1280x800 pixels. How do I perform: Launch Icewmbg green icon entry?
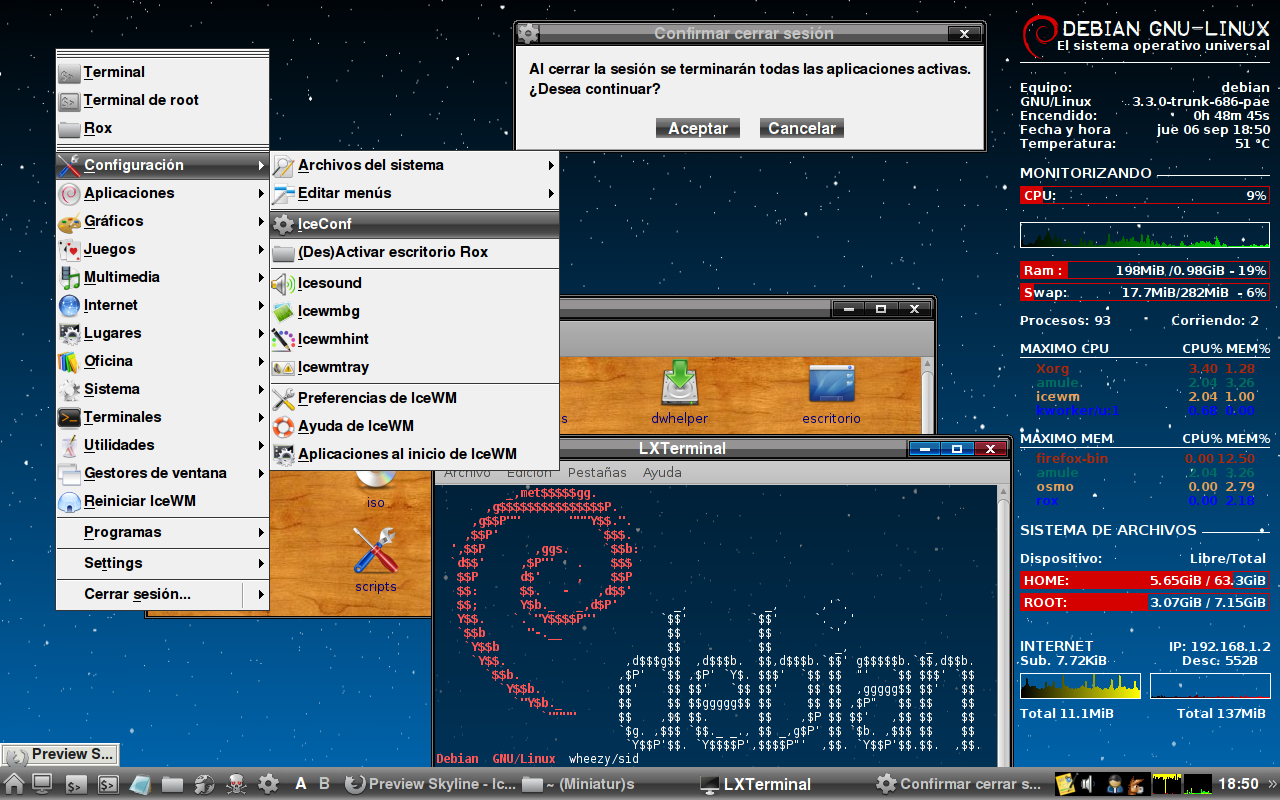[x=414, y=311]
